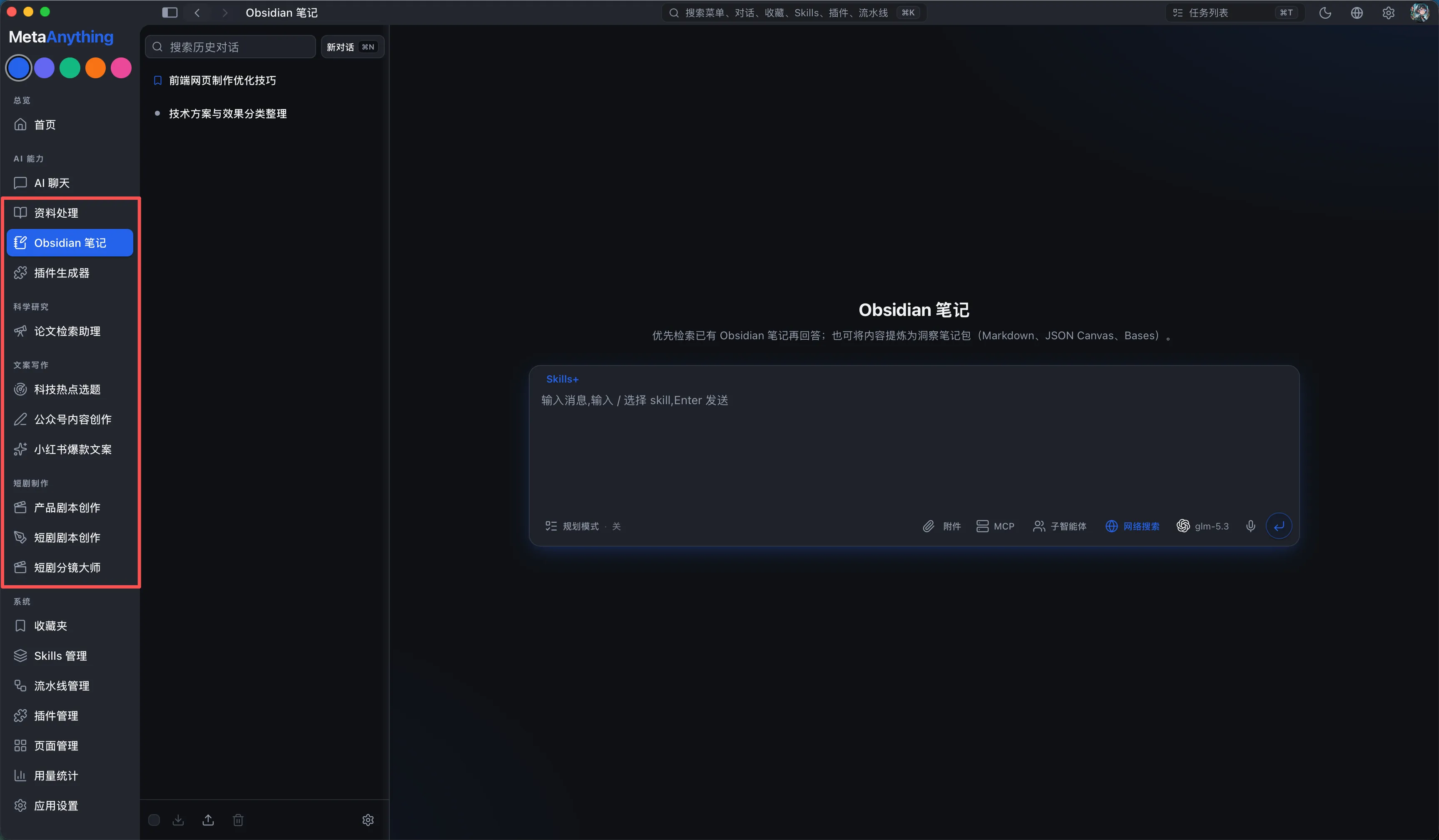The image size is (1439, 840).
Task: Open Skills 管理 page
Action: point(70,656)
